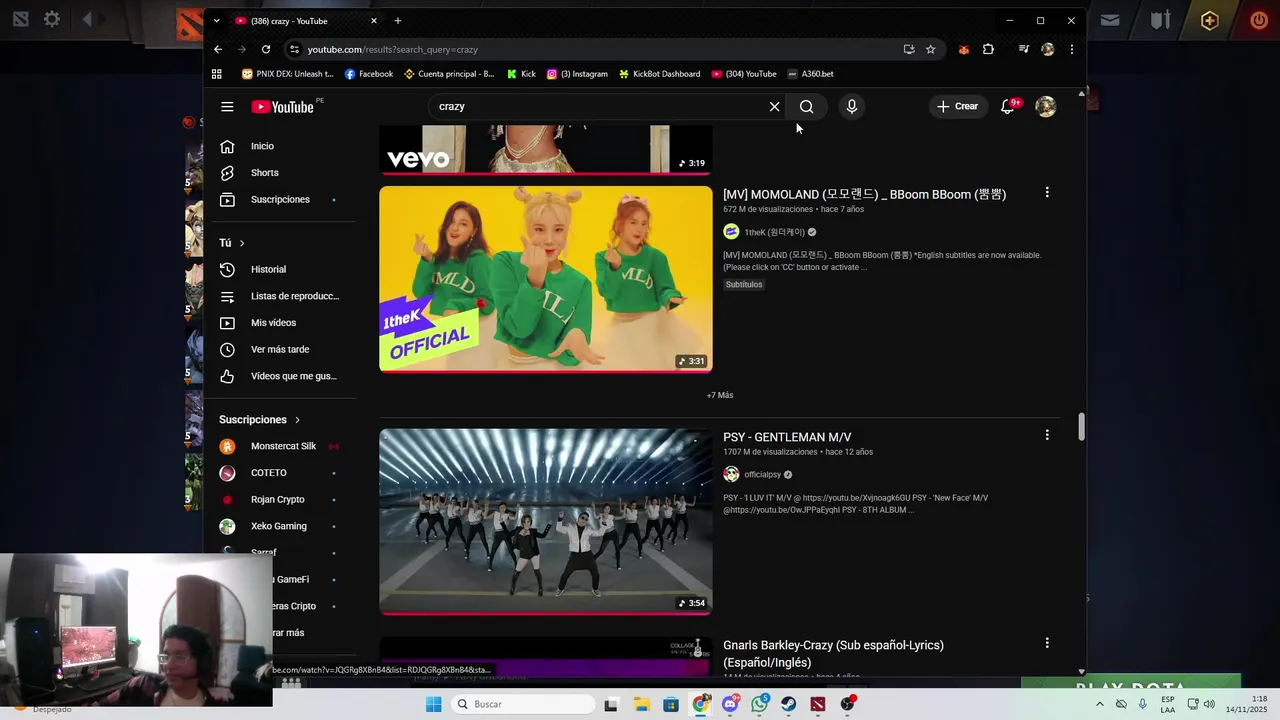Open the 1theK channel link
1280x720 pixels.
774,232
